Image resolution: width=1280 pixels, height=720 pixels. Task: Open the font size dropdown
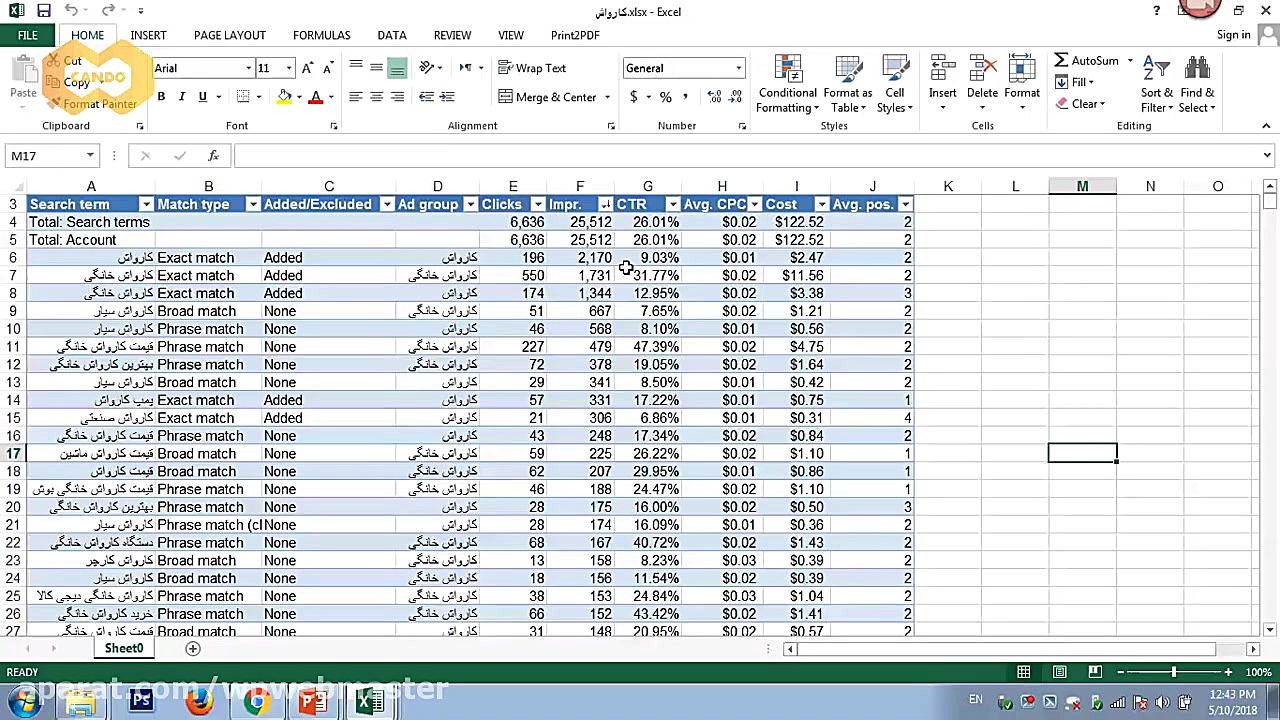tap(289, 68)
